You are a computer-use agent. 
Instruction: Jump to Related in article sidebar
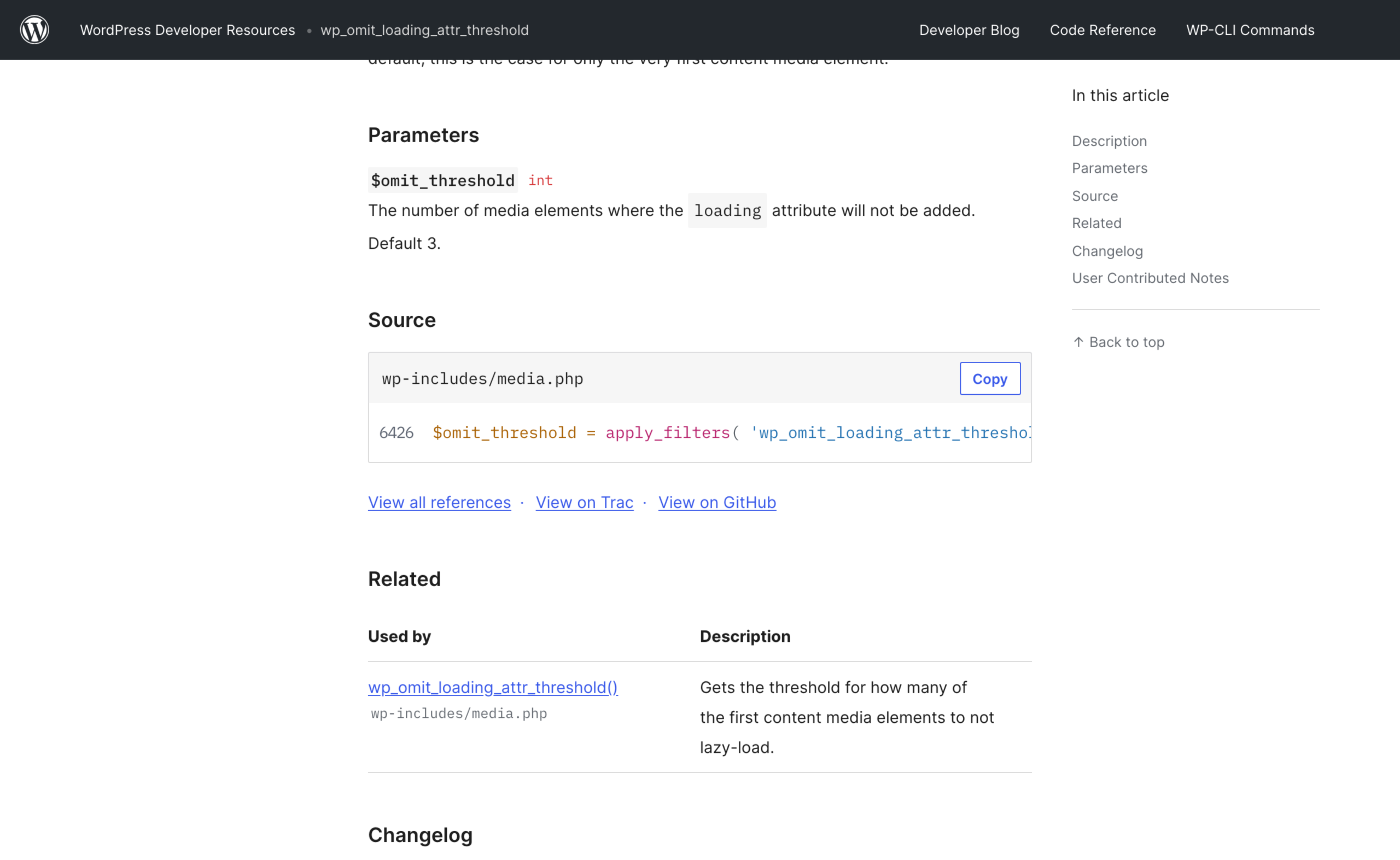(1096, 223)
